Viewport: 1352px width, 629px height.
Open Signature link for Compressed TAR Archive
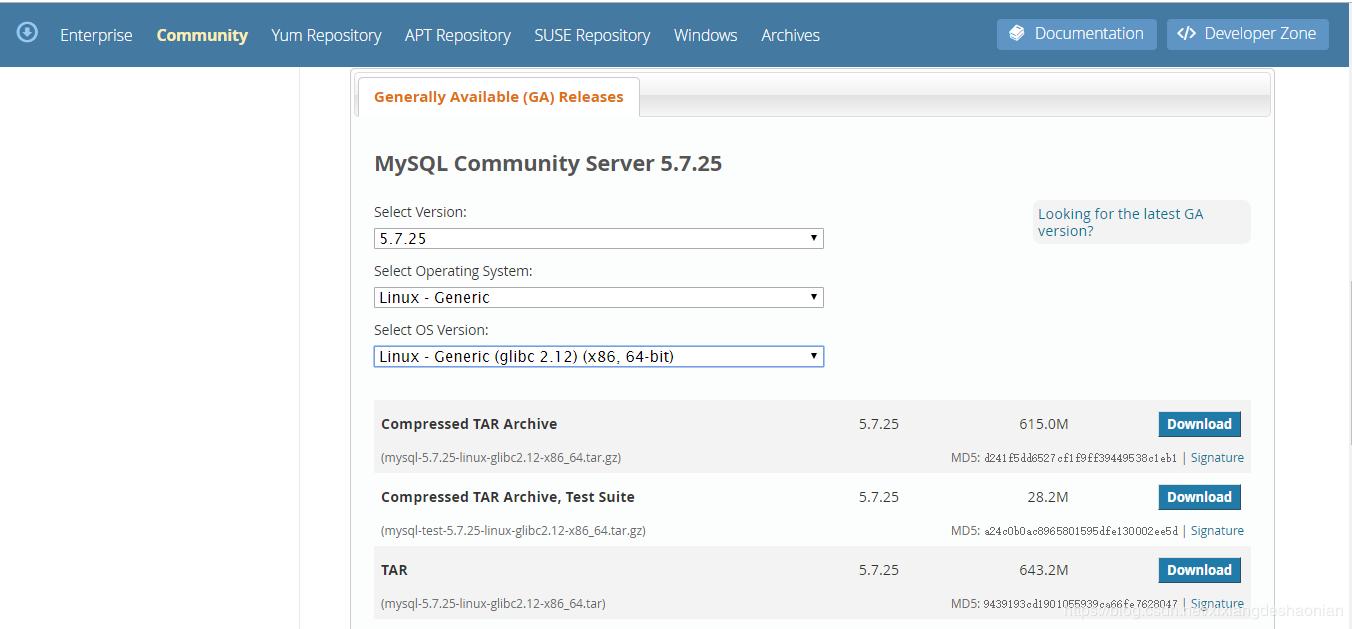1217,458
